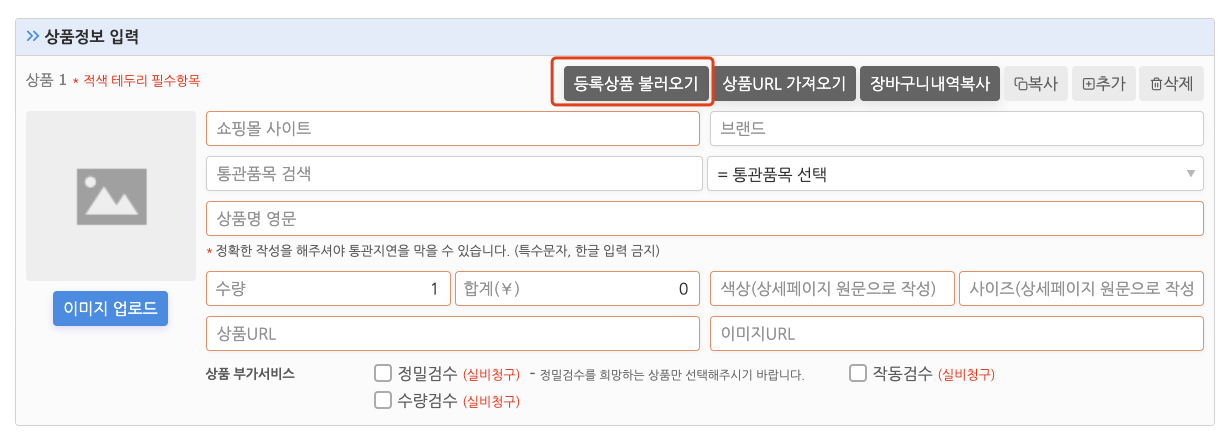The image size is (1232, 436).
Task: Focus the 쇼핑몰 사이트 input field
Action: pyautogui.click(x=453, y=128)
